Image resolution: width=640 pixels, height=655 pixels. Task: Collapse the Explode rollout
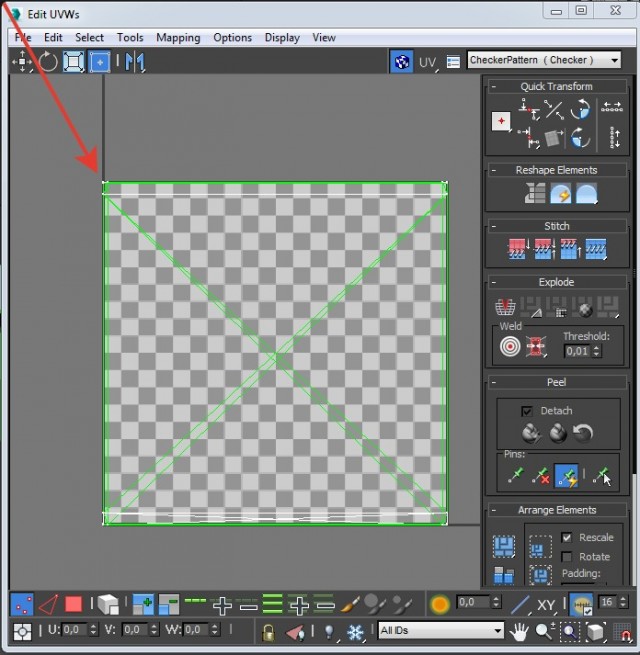494,282
